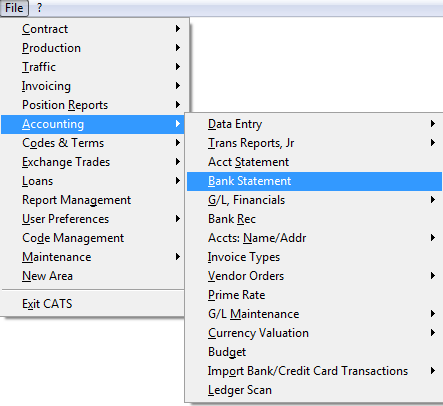Show the Position Reports submenu

tap(93, 105)
